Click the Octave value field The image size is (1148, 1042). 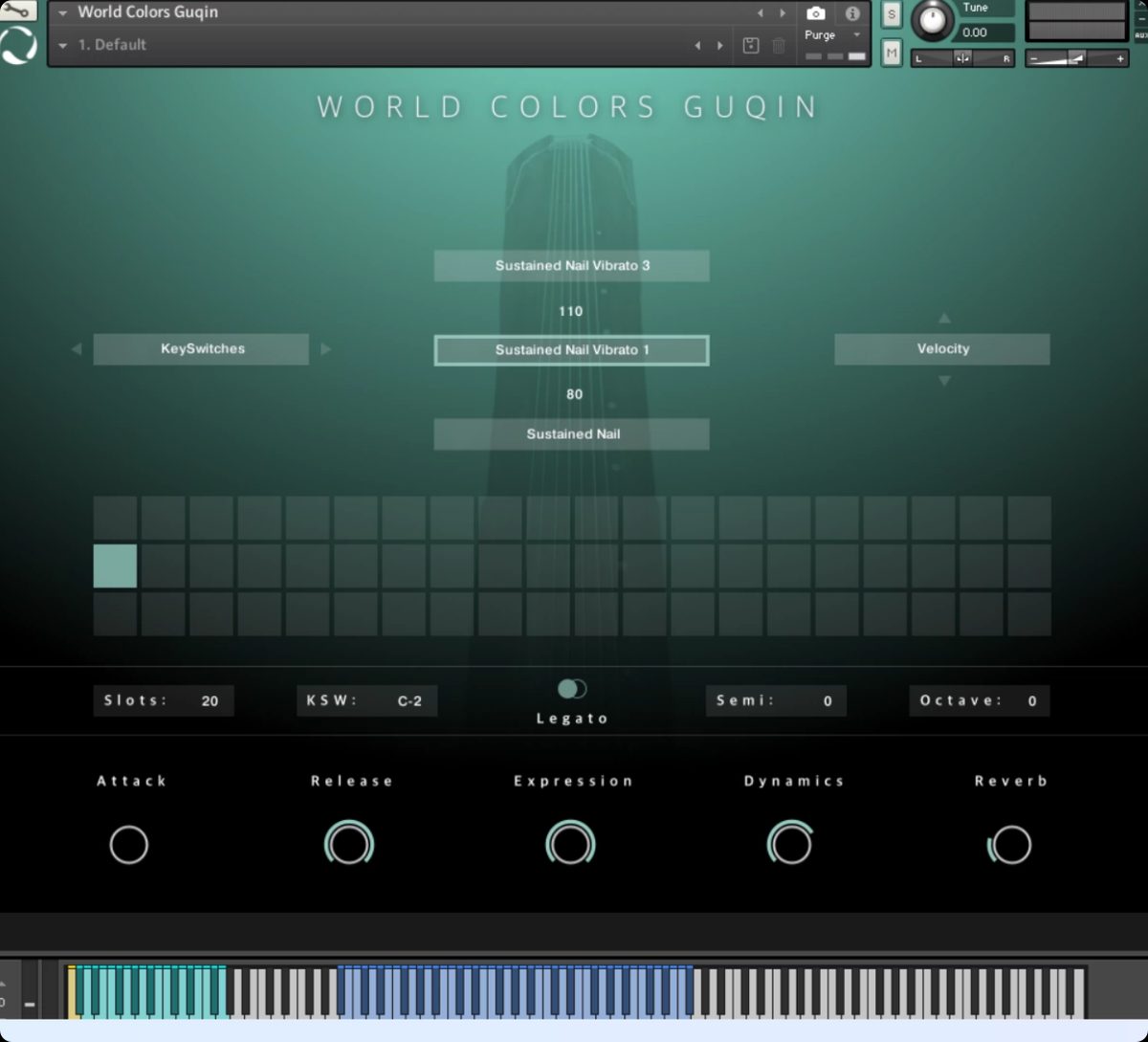pos(979,700)
